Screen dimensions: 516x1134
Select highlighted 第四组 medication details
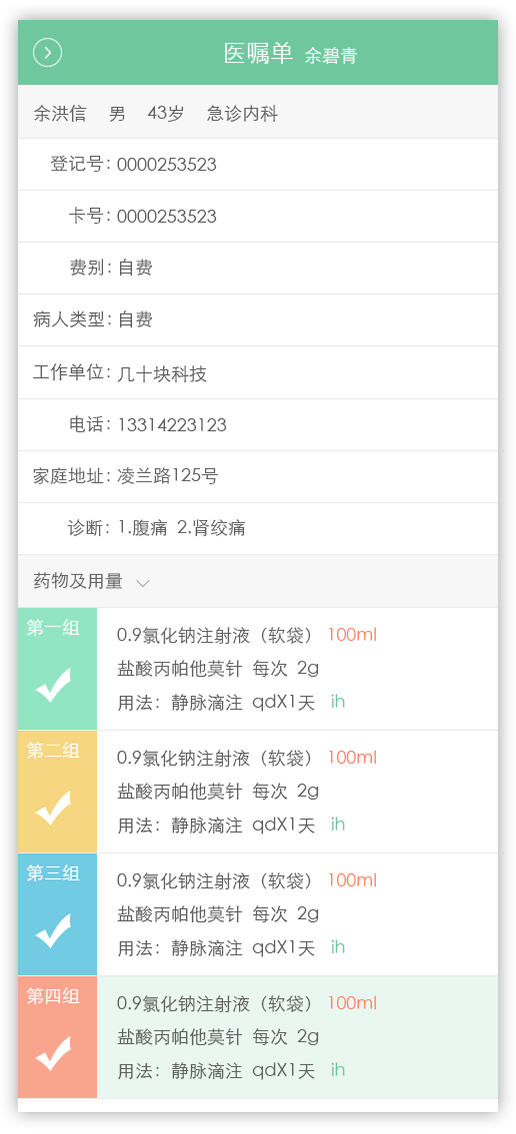click(297, 1037)
